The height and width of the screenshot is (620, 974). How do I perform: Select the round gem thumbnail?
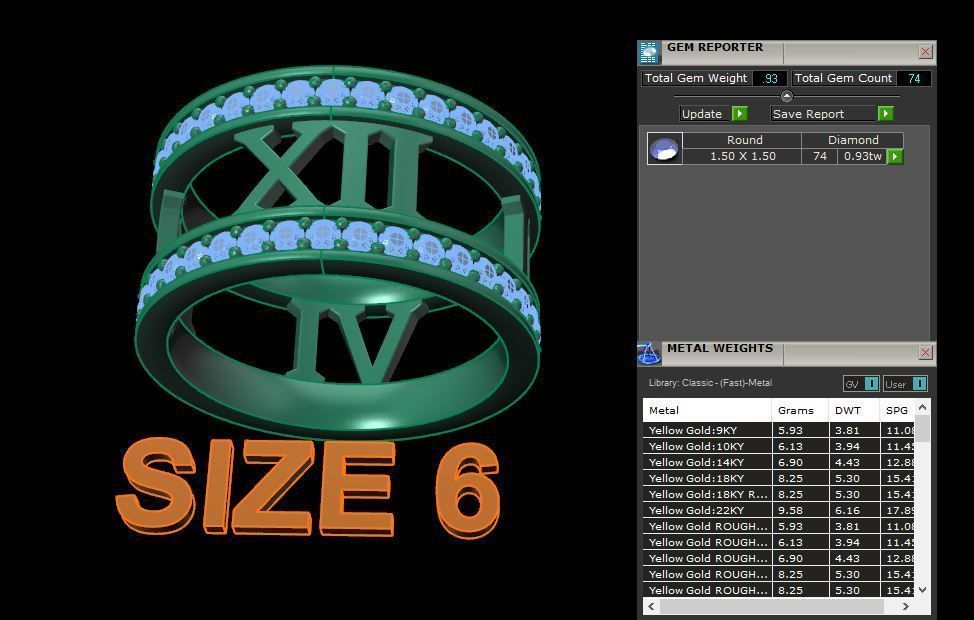point(664,148)
